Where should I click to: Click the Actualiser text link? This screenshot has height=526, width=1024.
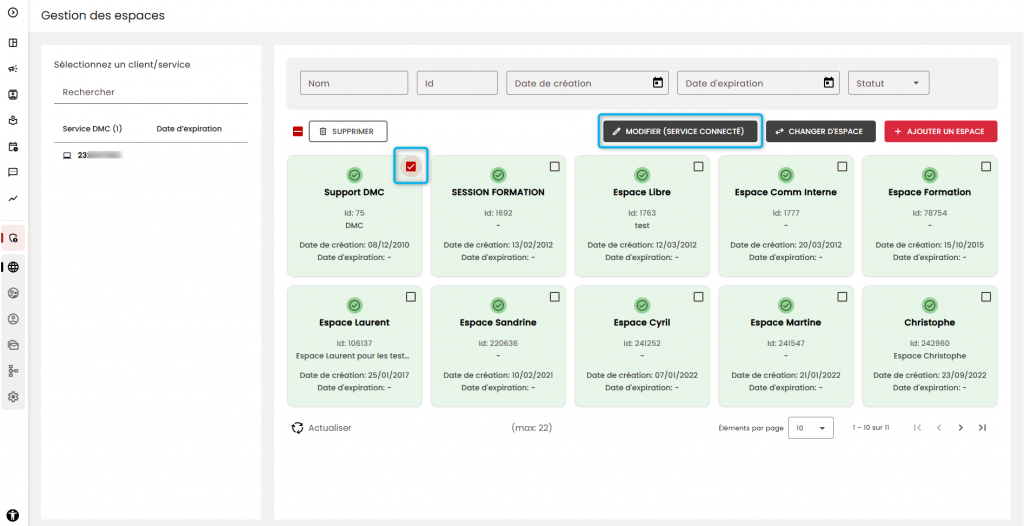point(330,428)
